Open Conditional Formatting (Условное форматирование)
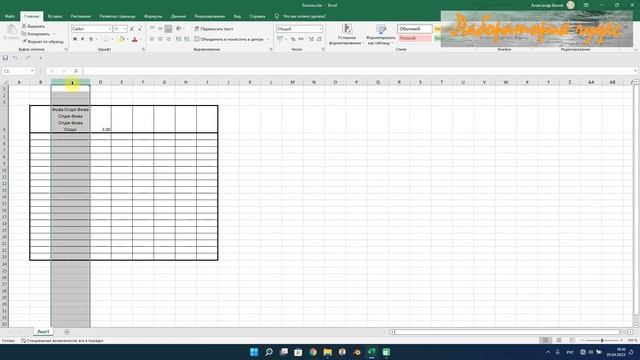Screen dimensions: 640x360 [x=347, y=35]
